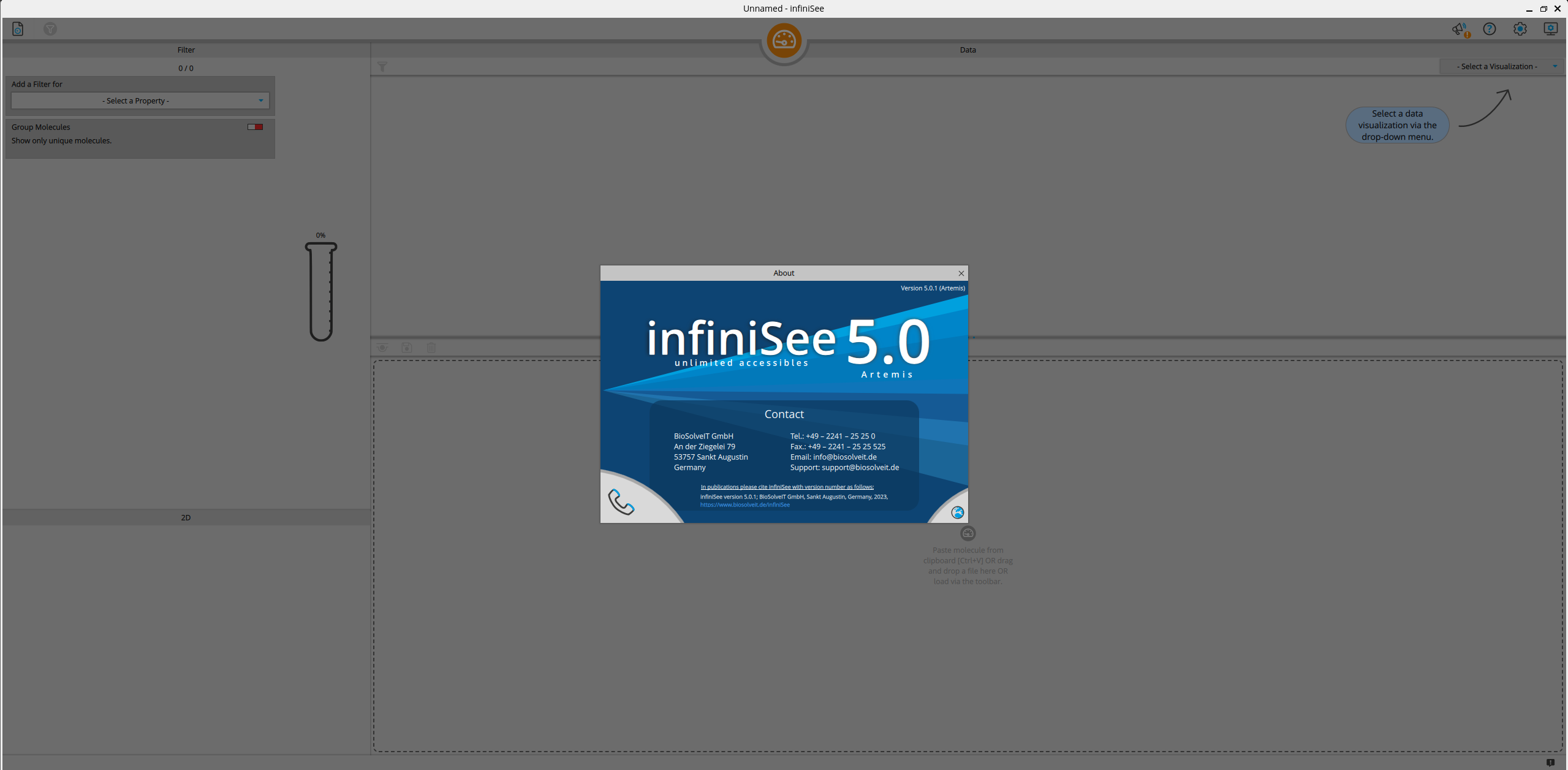Click the 'Select a data visualization' hint bubble
Screen dimensions: 1568x770
pos(1397,125)
